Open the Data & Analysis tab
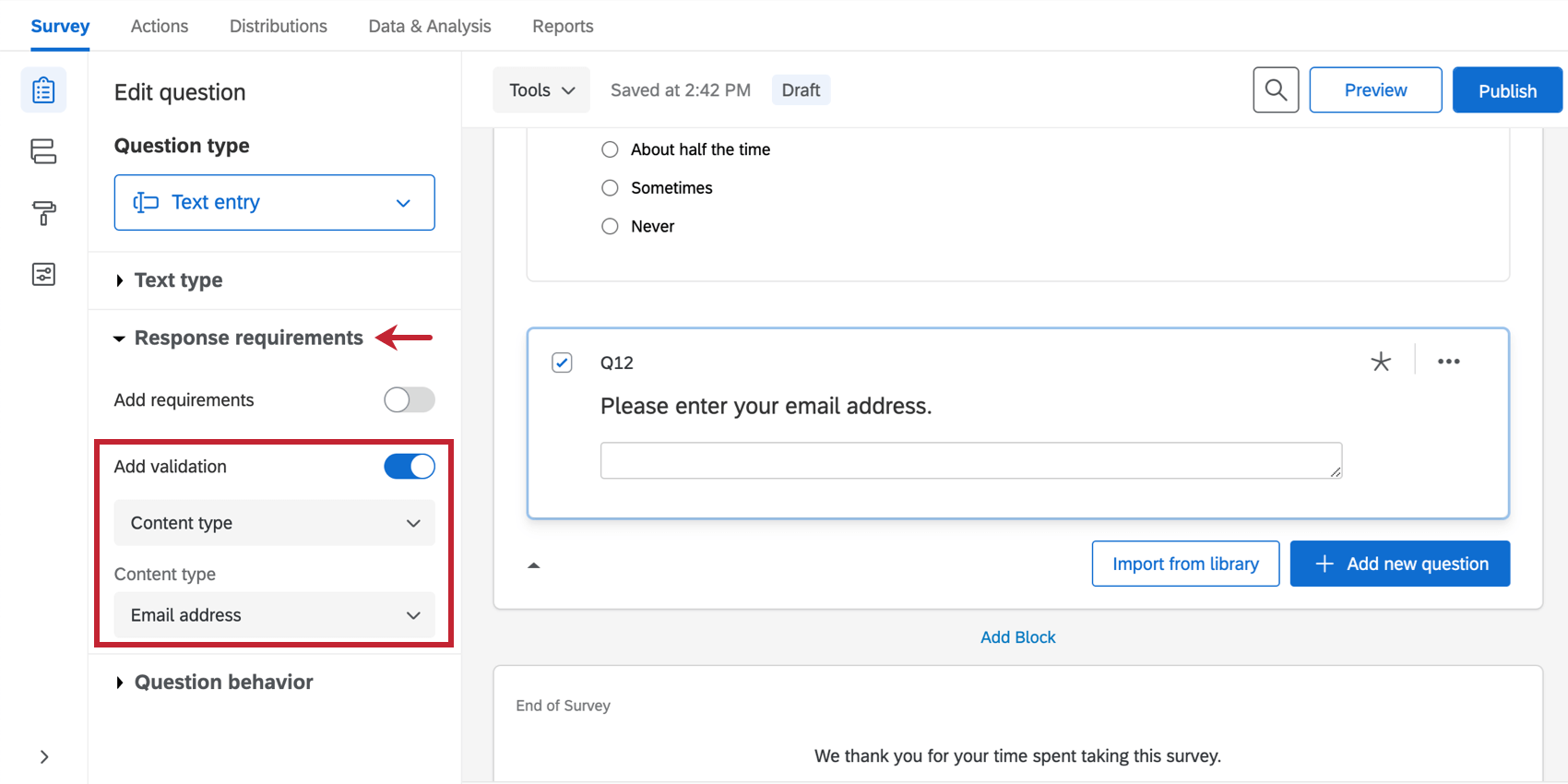1568x784 pixels. click(x=430, y=26)
